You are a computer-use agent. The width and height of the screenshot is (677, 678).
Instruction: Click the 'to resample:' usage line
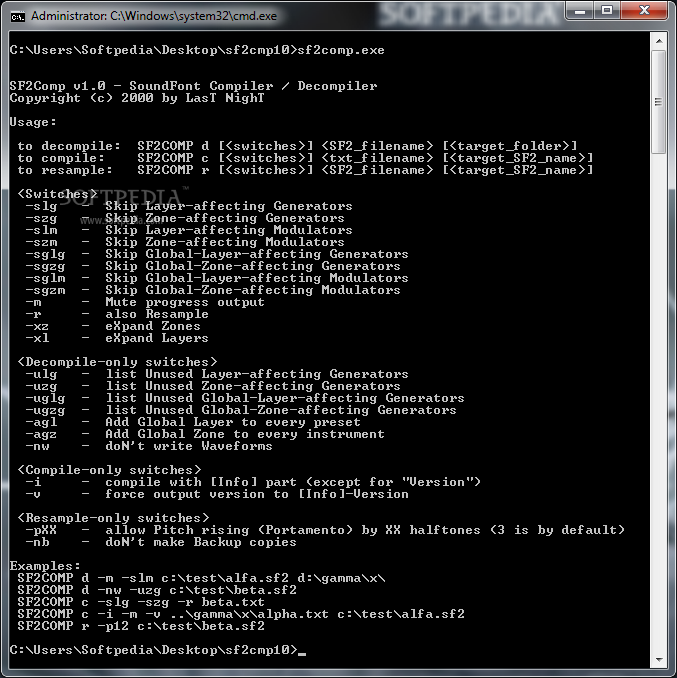(x=305, y=170)
